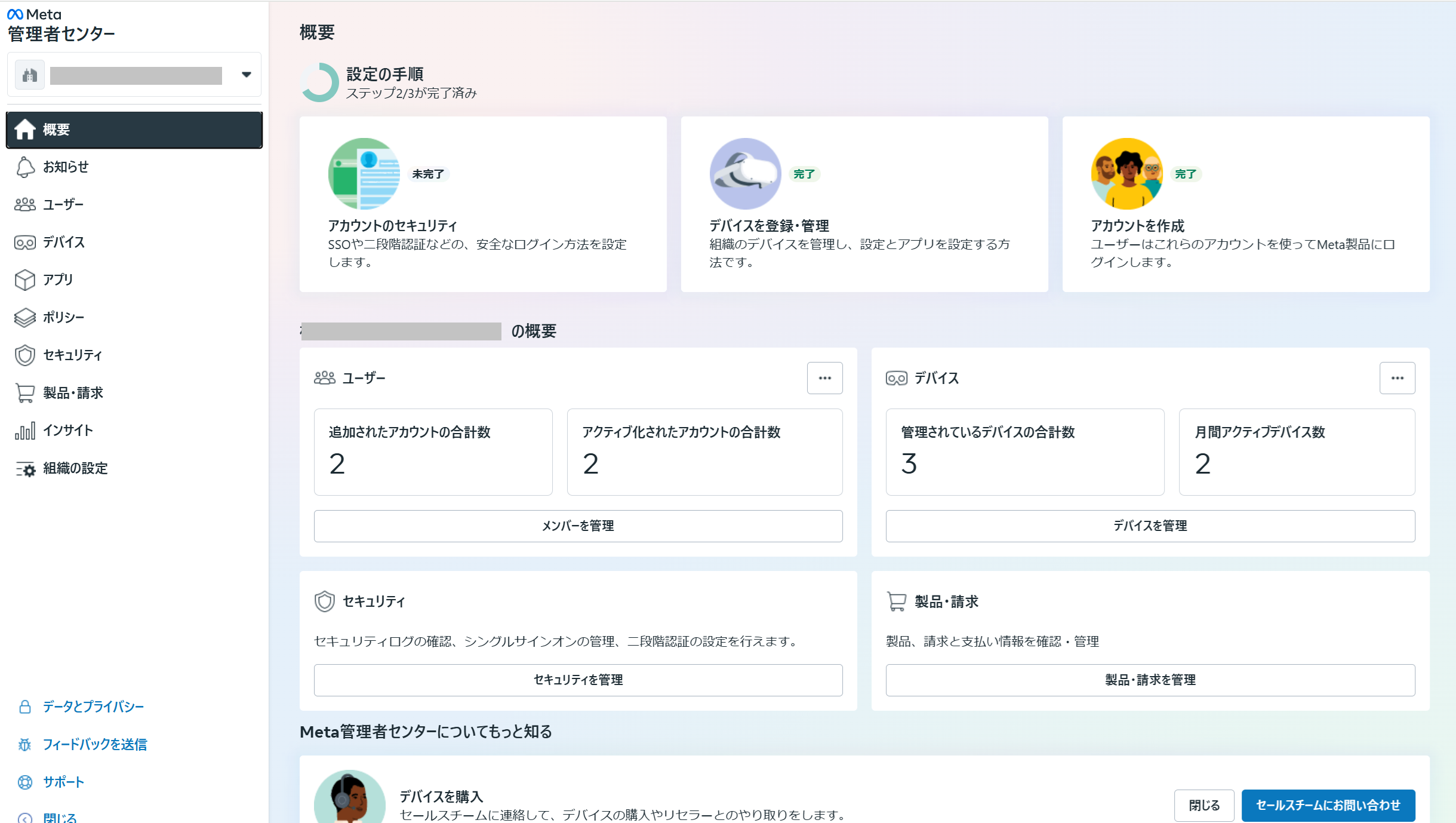1456x823 pixels.
Task: Click the shield icon in セキュリティ card header
Action: 325,601
